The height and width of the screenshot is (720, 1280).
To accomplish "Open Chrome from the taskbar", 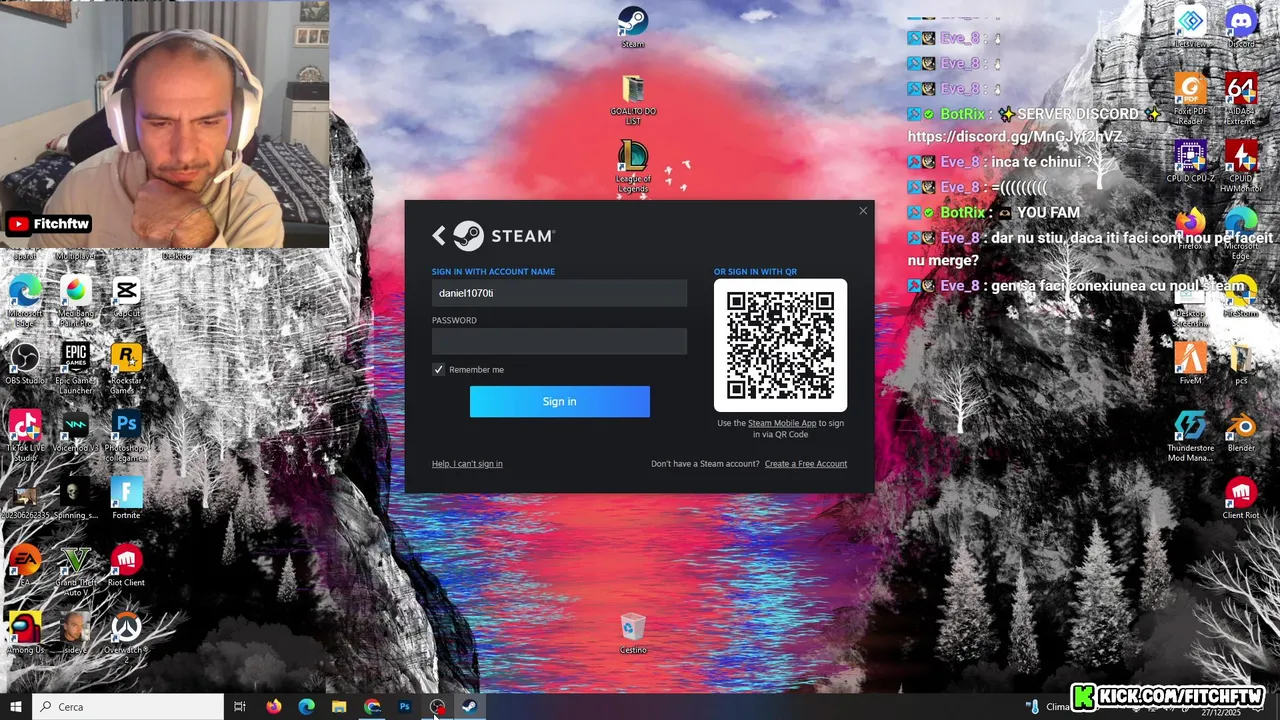I will tap(372, 707).
